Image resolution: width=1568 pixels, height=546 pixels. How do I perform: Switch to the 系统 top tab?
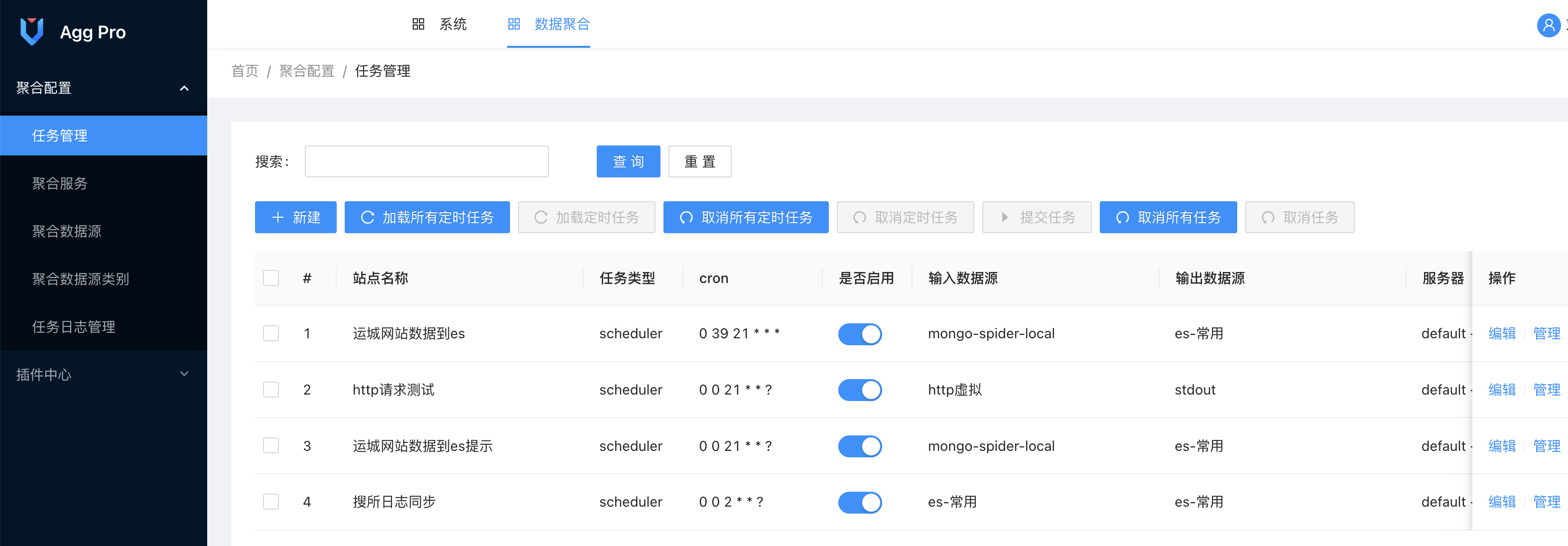coord(439,24)
